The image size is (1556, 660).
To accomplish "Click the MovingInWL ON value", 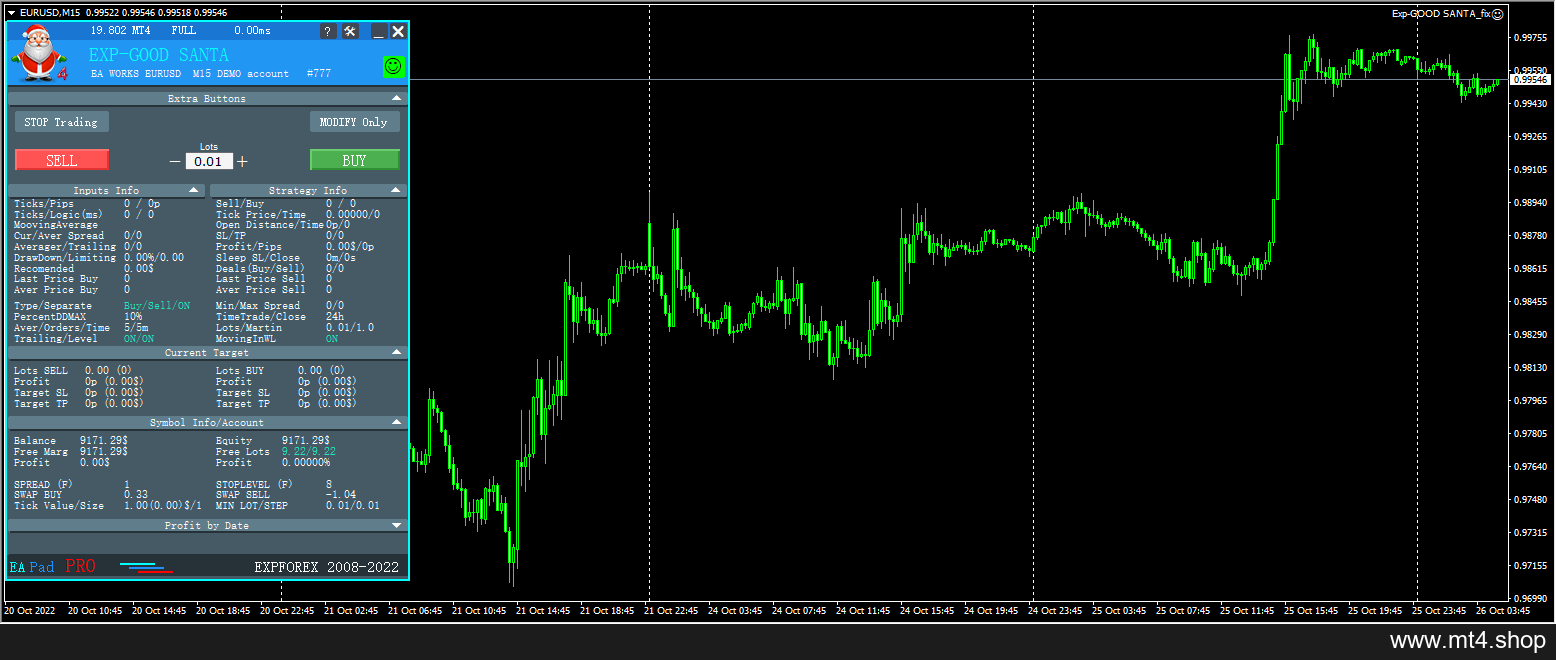I will tap(332, 339).
